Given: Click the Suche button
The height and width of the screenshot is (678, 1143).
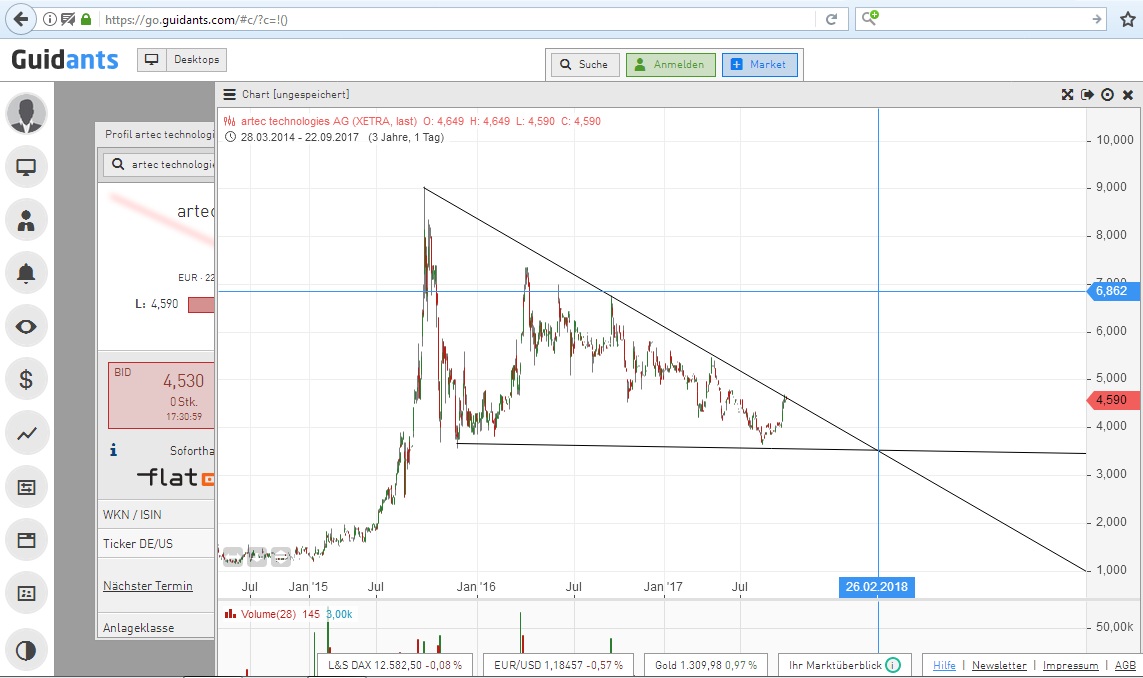Looking at the screenshot, I should pos(585,65).
